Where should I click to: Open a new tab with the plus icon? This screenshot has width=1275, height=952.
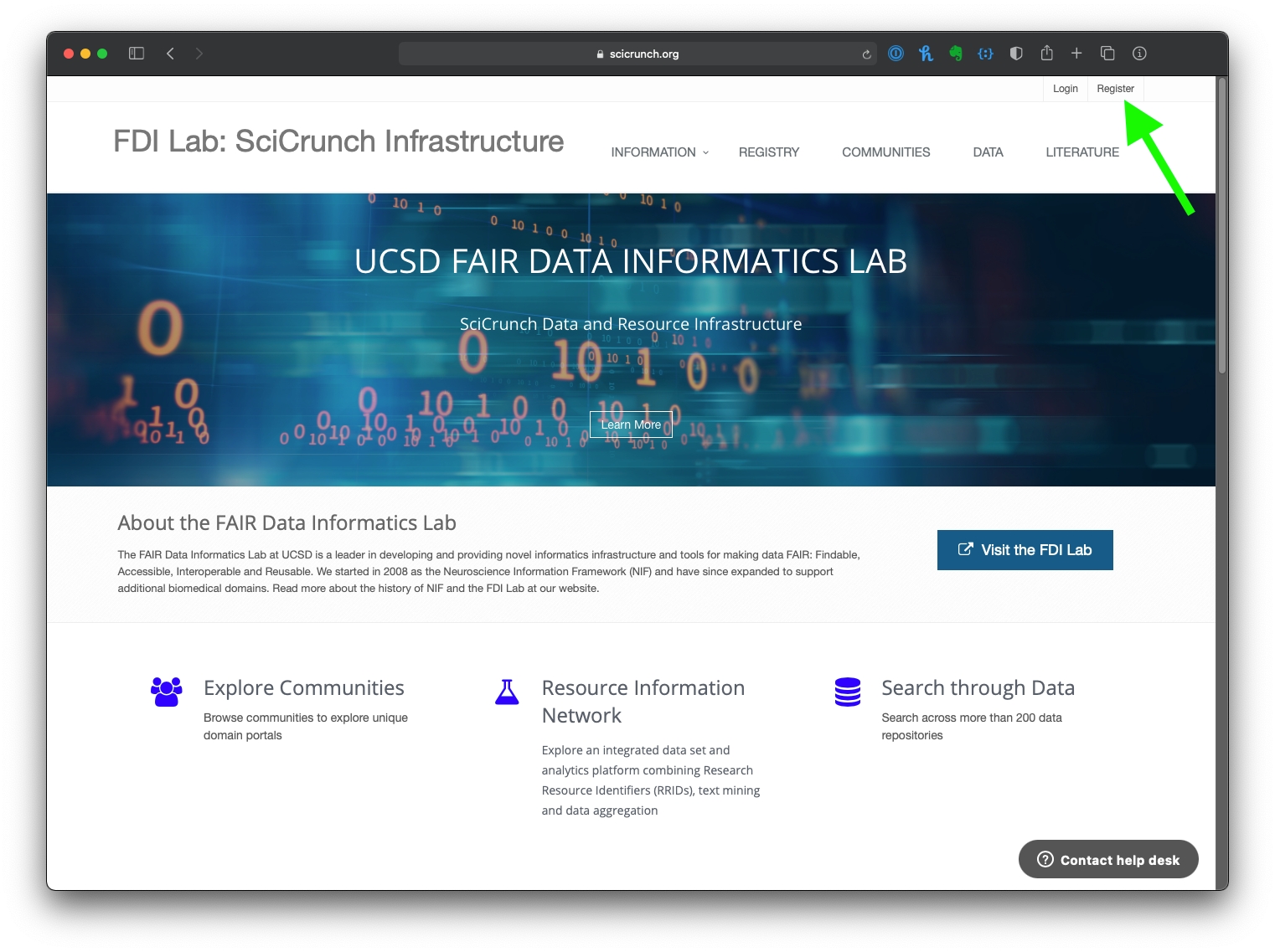click(x=1076, y=54)
